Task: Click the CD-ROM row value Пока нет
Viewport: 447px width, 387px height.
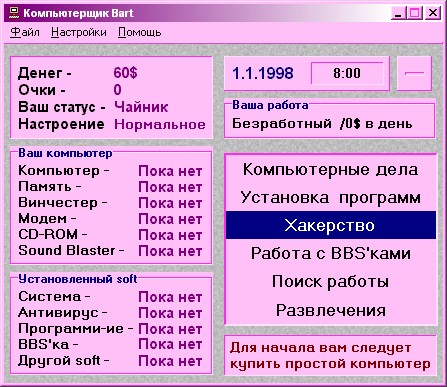Action: [x=170, y=235]
